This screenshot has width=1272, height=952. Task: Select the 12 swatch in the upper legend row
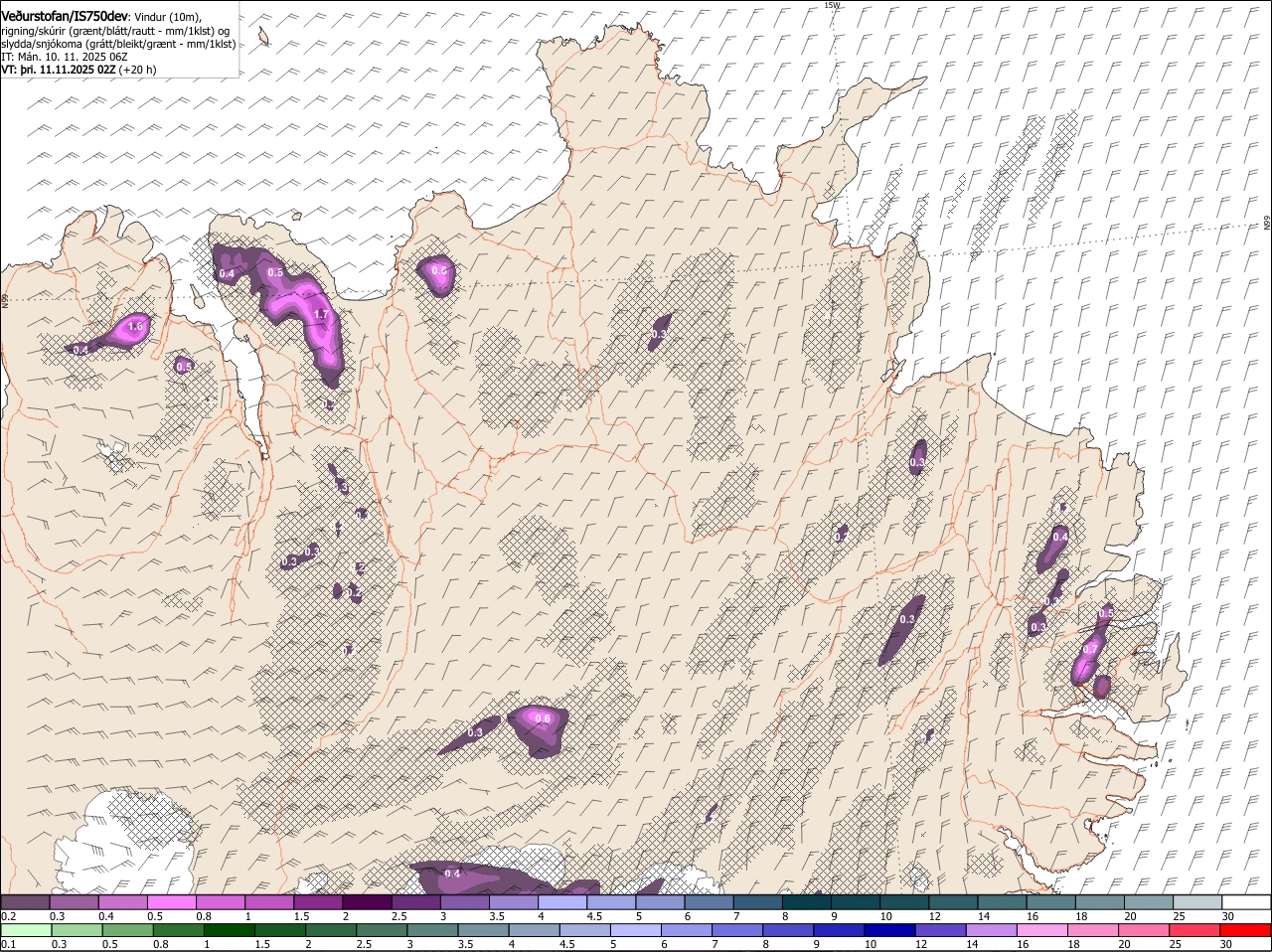[954, 901]
